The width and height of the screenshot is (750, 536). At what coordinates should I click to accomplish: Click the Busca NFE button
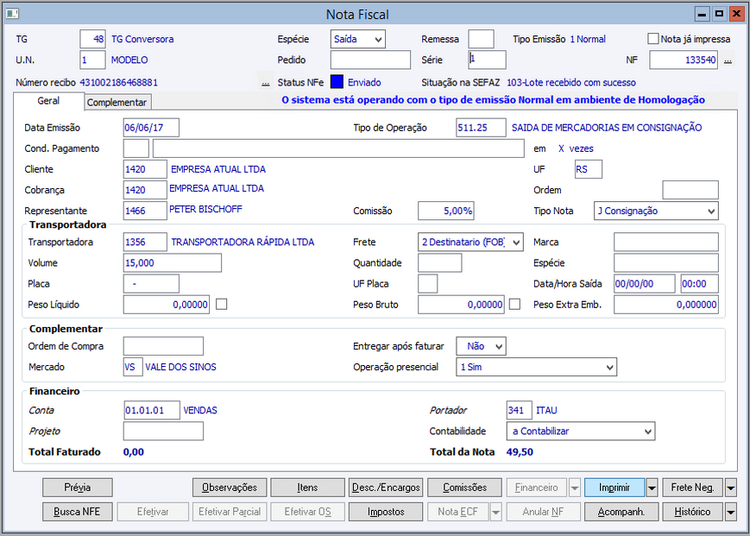point(77,511)
